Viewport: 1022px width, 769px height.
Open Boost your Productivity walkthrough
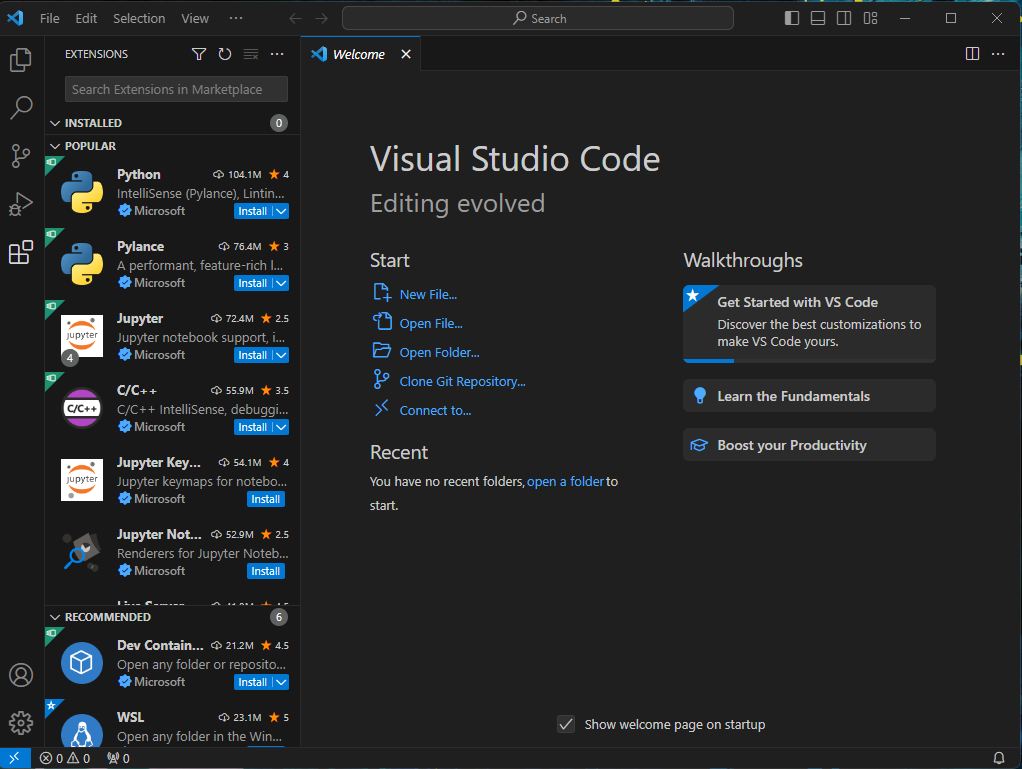click(809, 444)
